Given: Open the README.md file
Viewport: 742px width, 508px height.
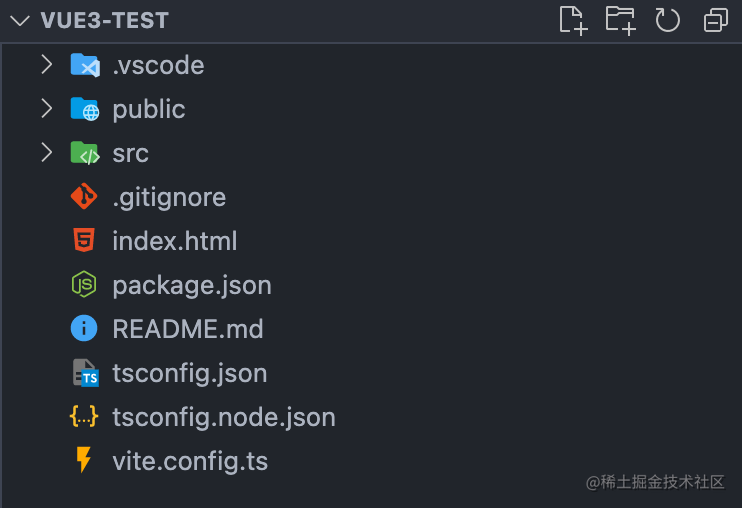Looking at the screenshot, I should (x=187, y=329).
